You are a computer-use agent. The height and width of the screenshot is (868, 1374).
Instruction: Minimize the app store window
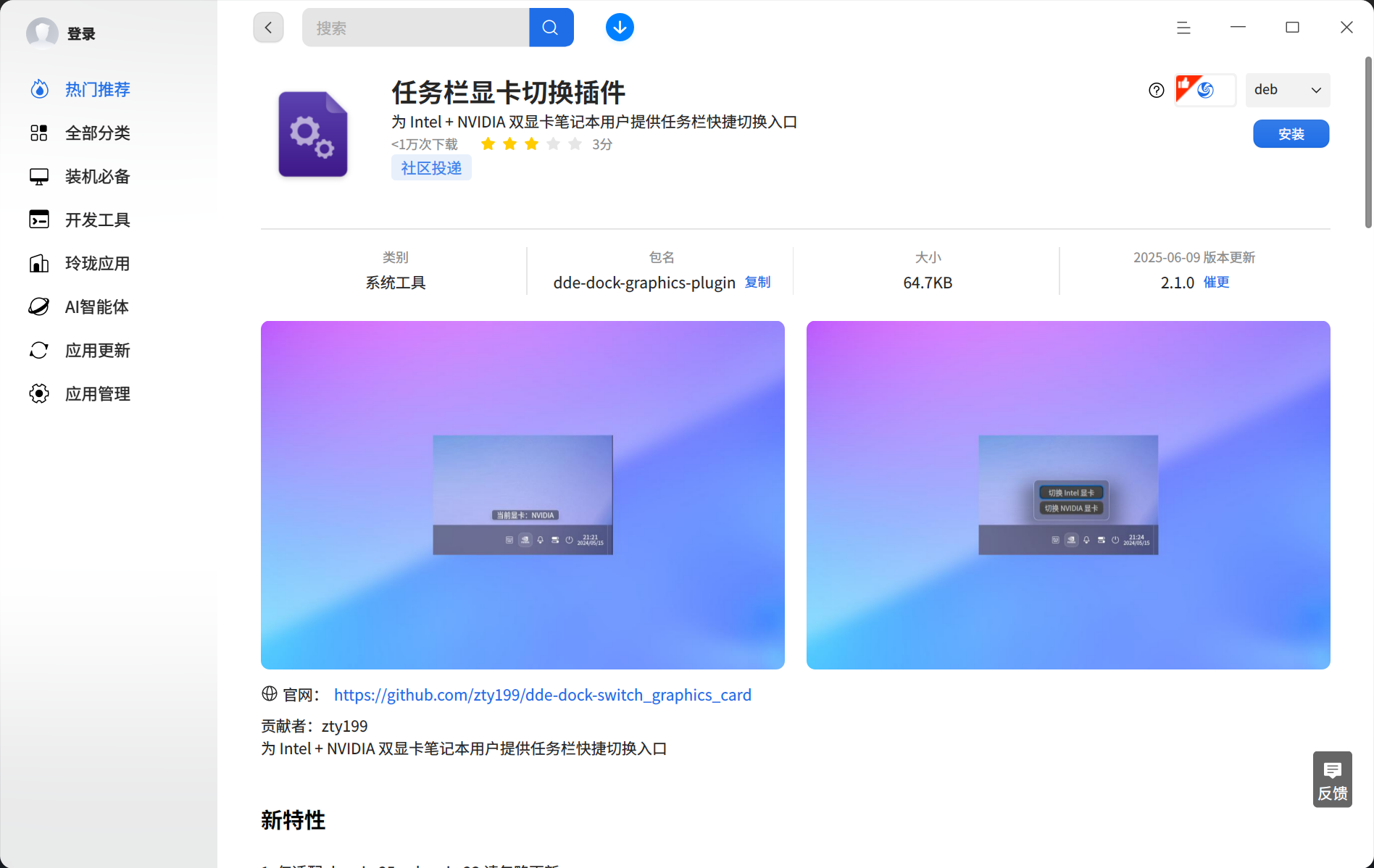1238,28
